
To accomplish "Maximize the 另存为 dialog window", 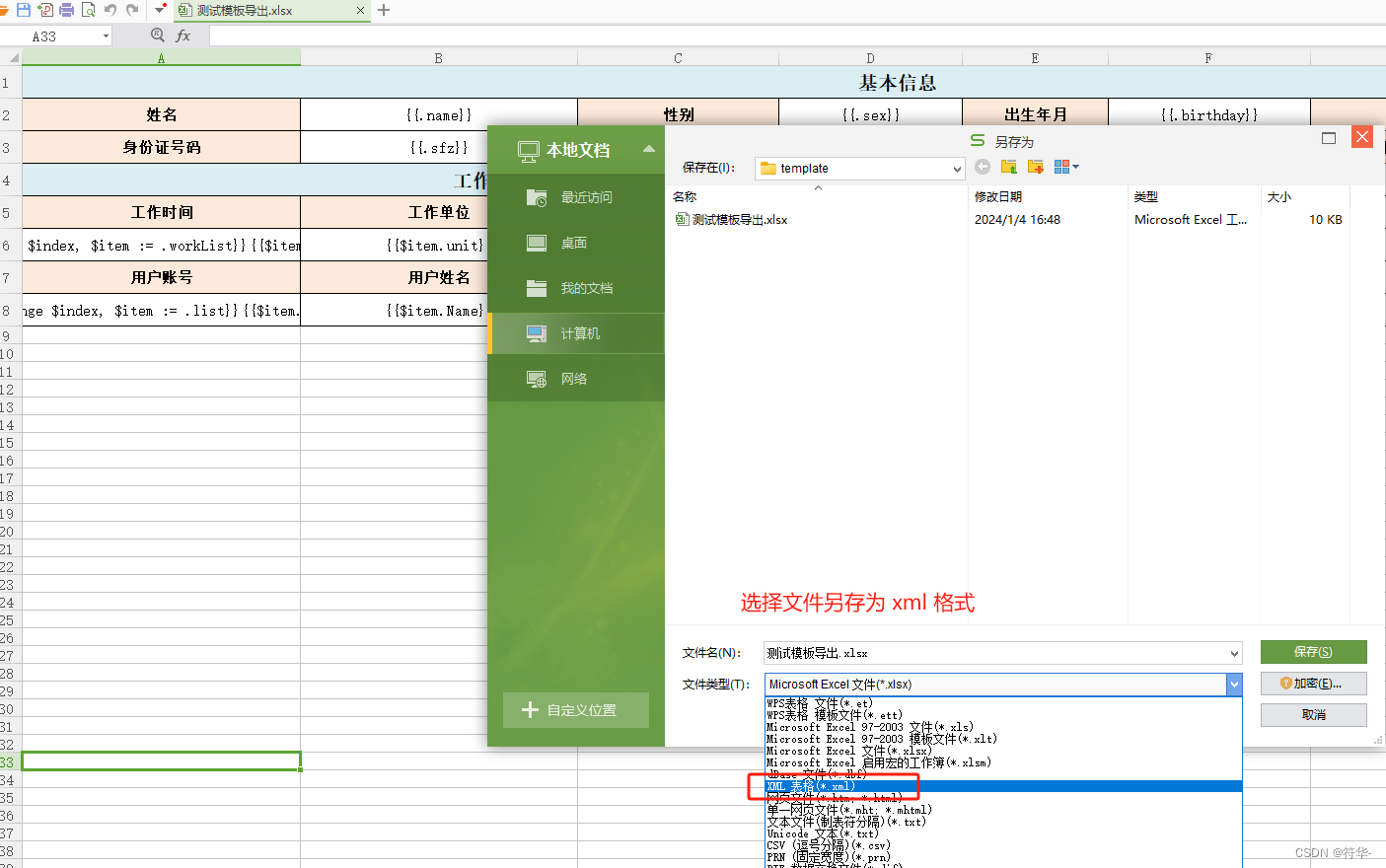I will pos(1329,138).
